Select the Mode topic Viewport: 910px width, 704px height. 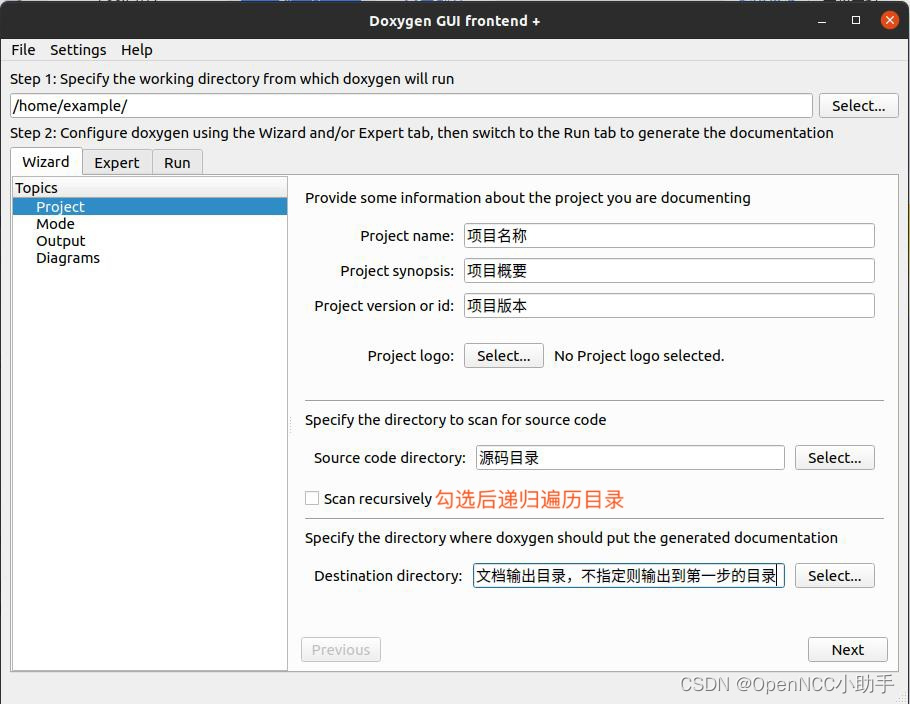[x=55, y=224]
